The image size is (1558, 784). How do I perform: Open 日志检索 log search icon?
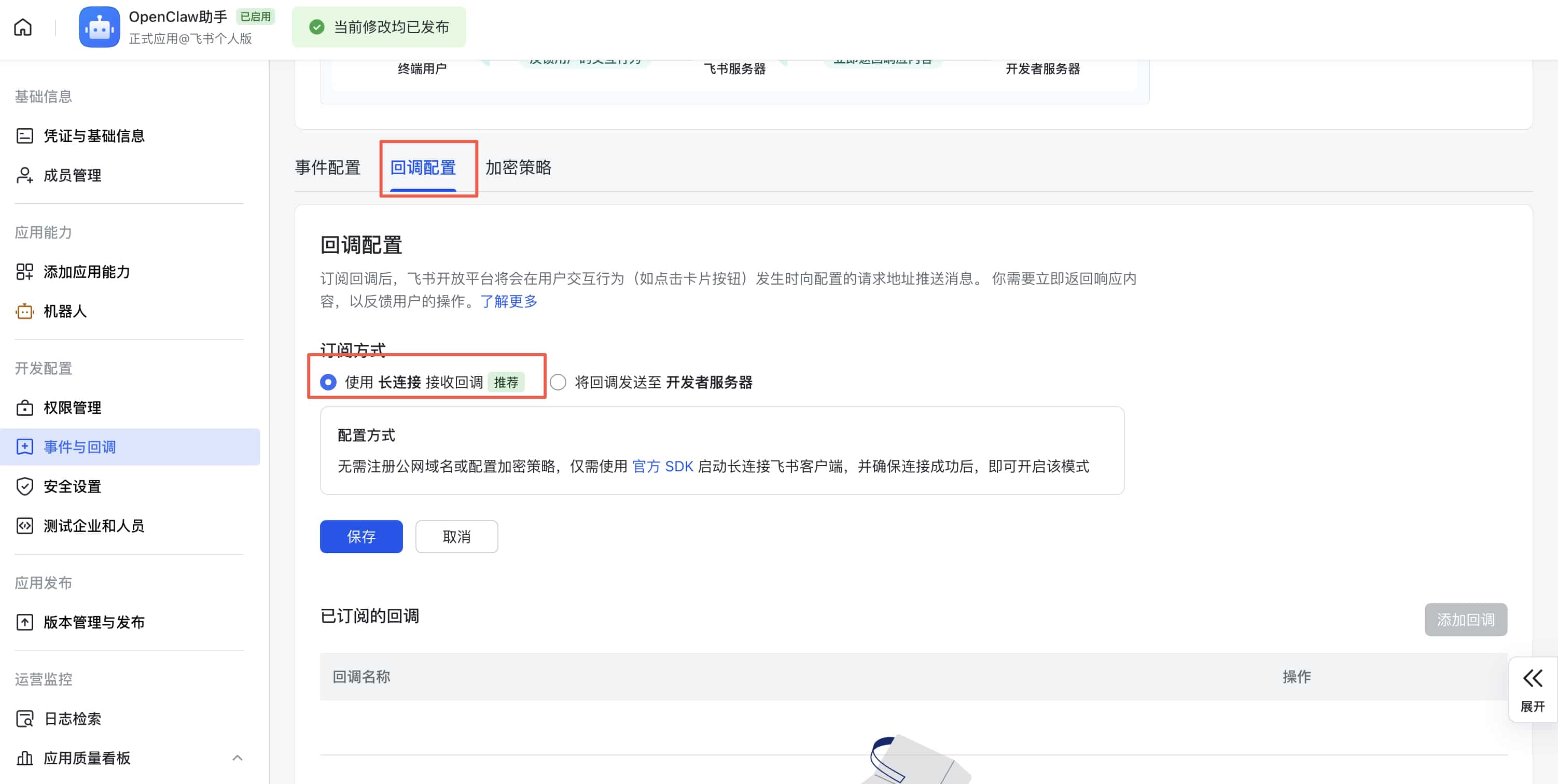(x=24, y=718)
